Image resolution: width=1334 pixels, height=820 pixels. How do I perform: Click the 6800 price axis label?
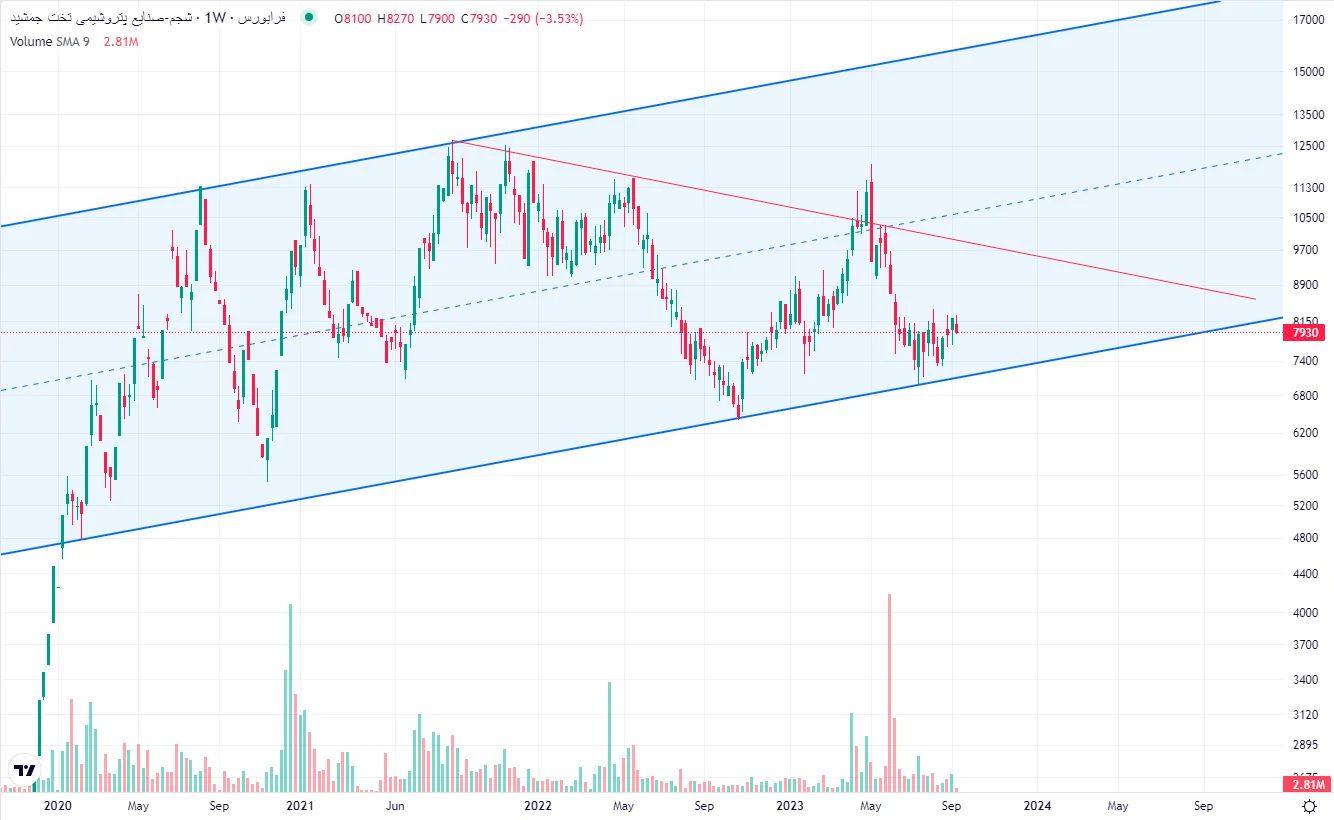(x=1308, y=395)
